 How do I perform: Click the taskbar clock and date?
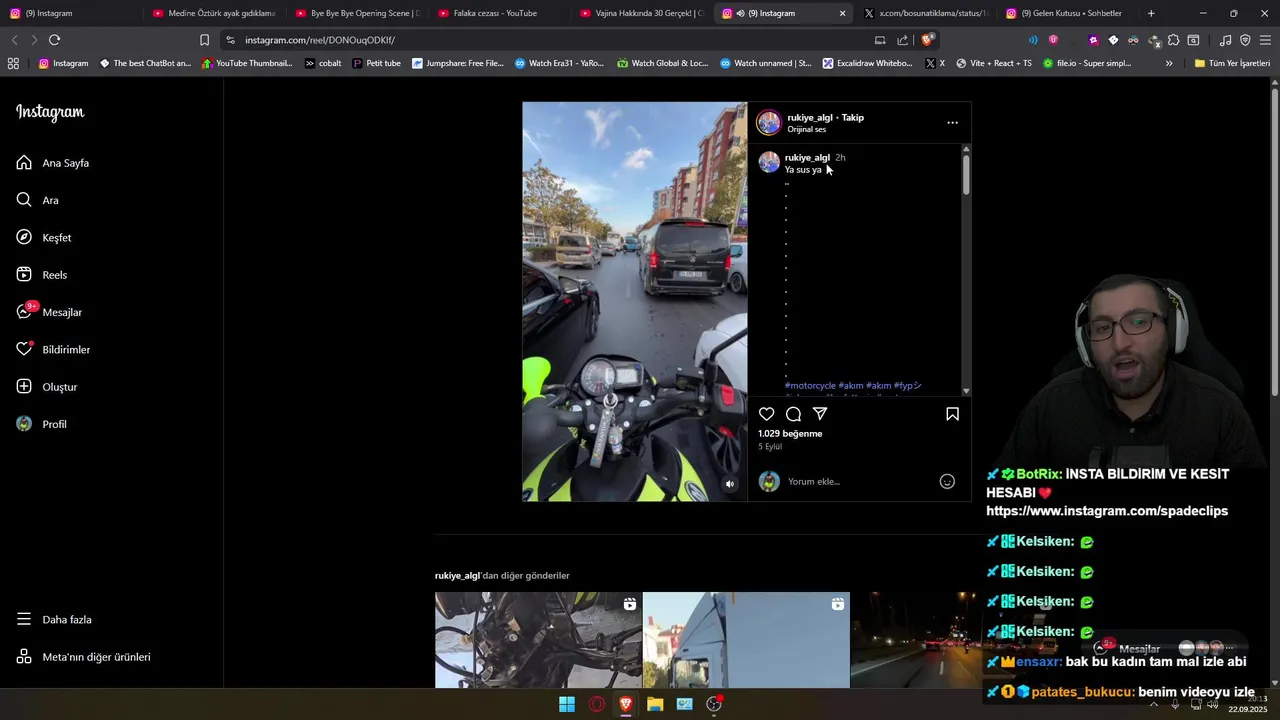(1249, 704)
